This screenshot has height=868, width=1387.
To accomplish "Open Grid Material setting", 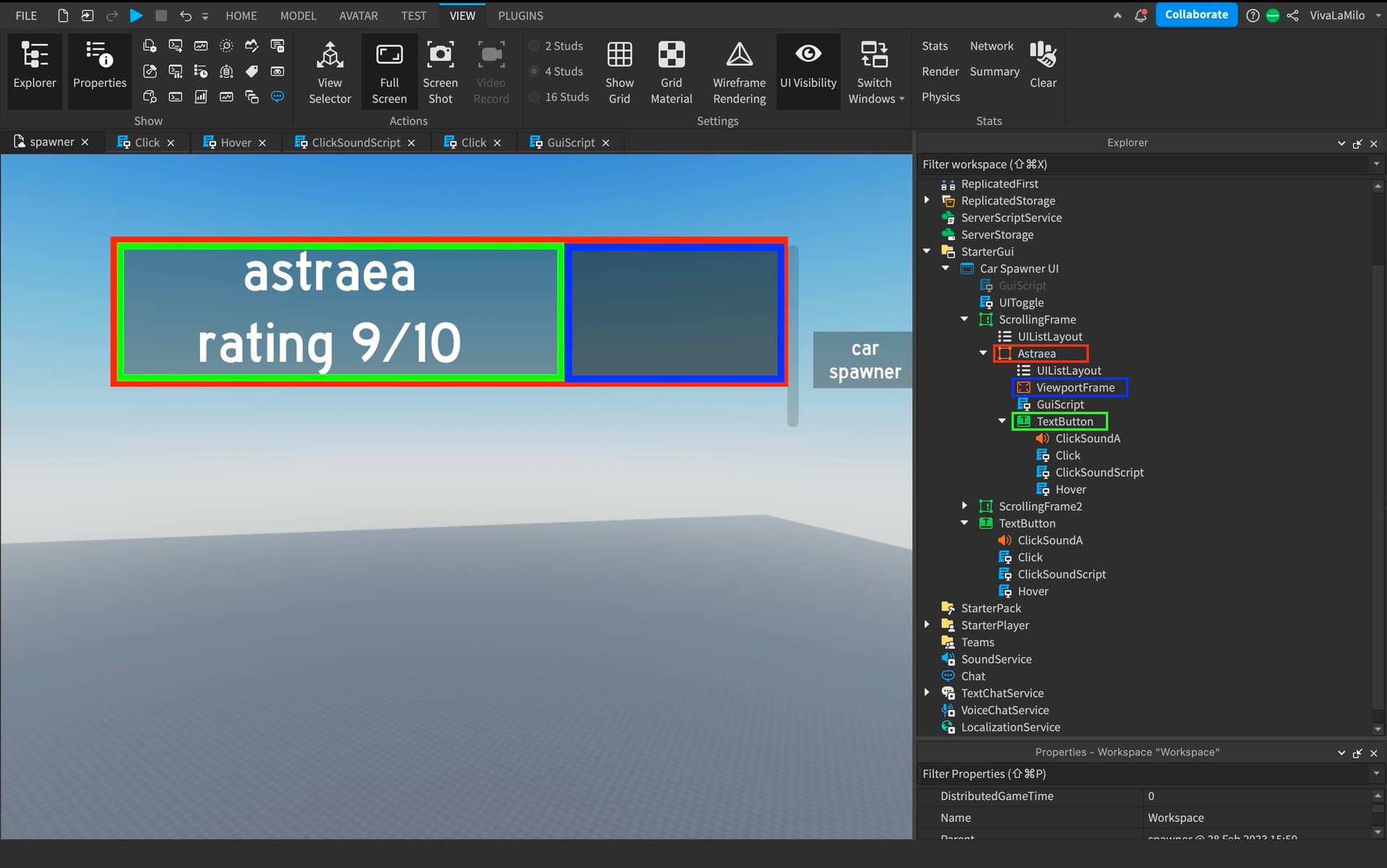I will 671,71.
